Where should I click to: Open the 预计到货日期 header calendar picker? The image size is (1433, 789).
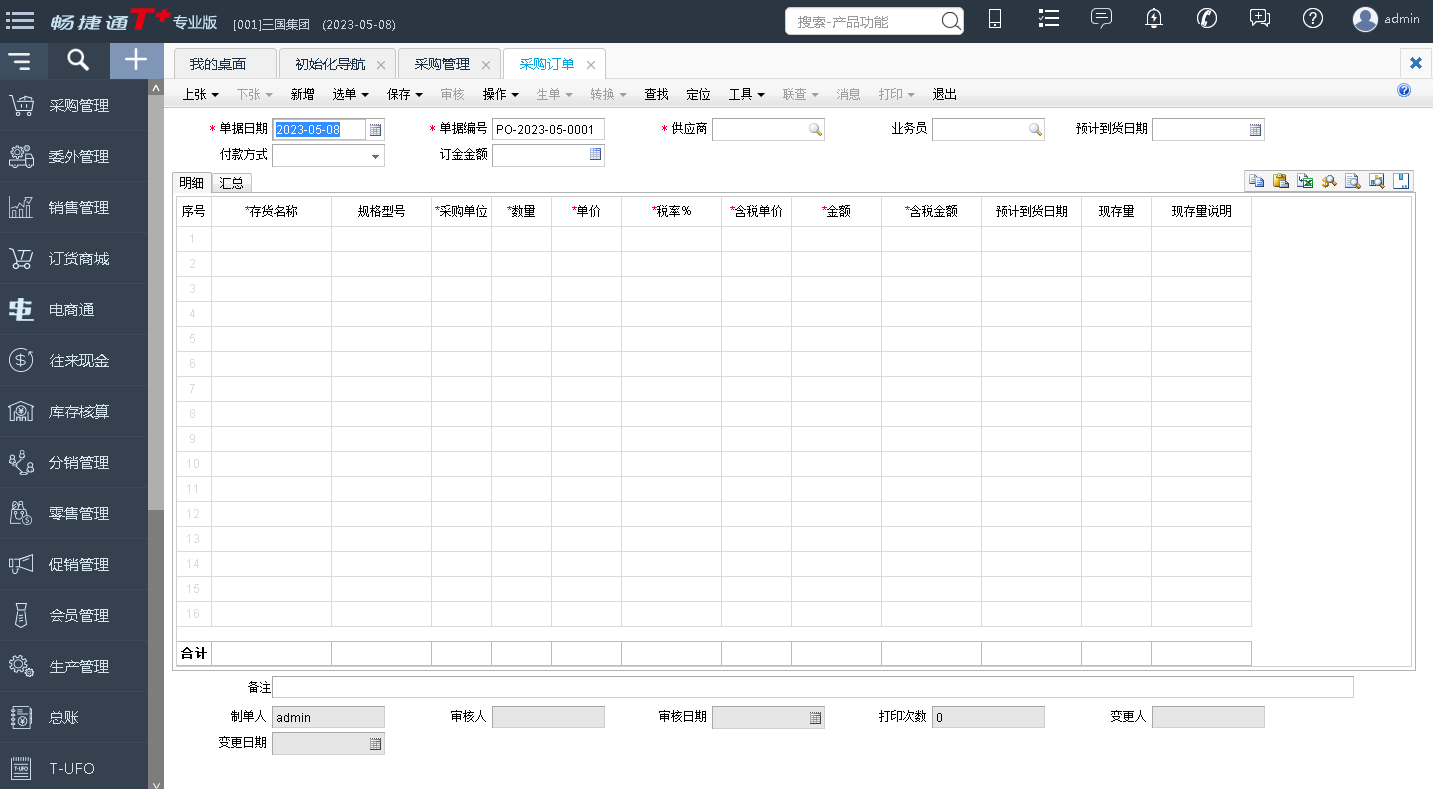pos(1256,130)
